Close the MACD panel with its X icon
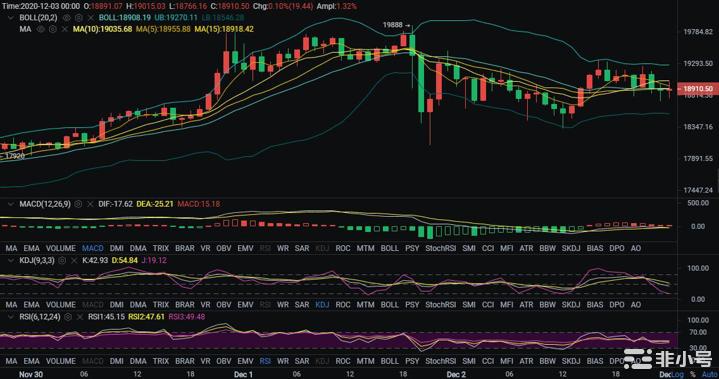The width and height of the screenshot is (719, 379). coord(90,204)
